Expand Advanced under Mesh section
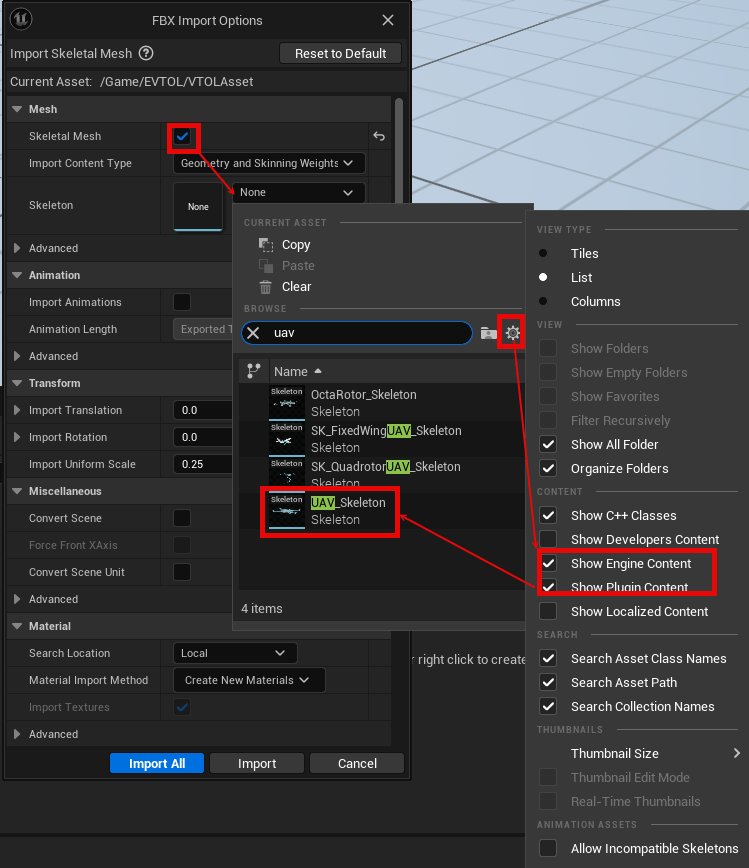Viewport: 749px width, 868px height. tap(17, 248)
